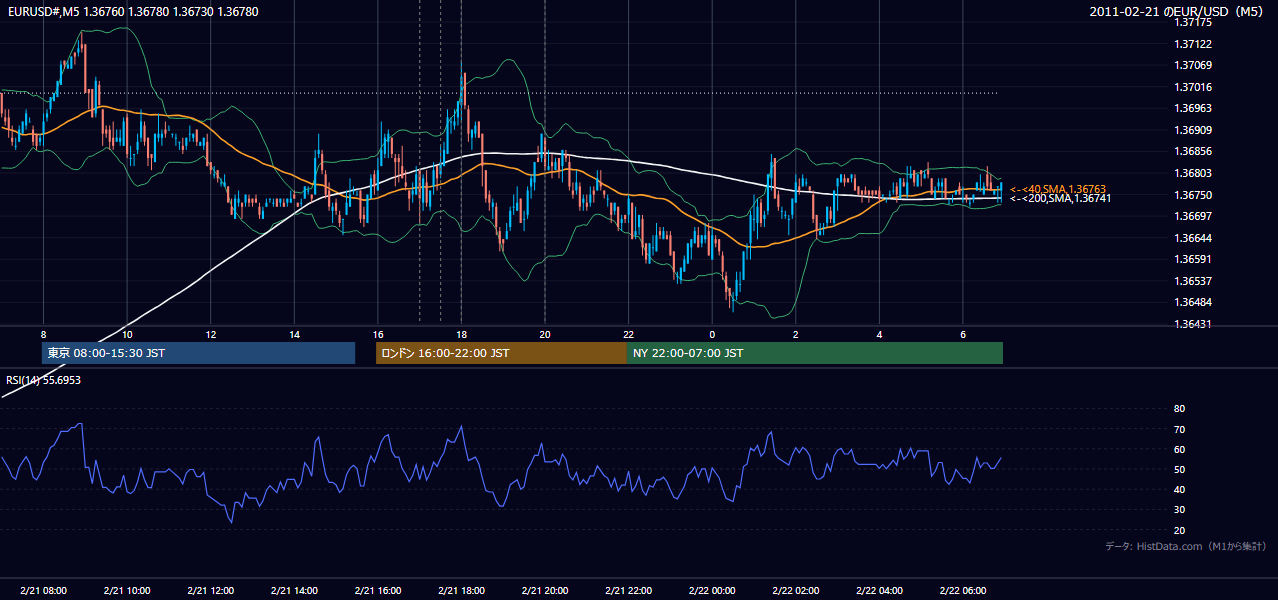Select hour 10 tick under the price chart
The height and width of the screenshot is (600, 1278).
[127, 334]
